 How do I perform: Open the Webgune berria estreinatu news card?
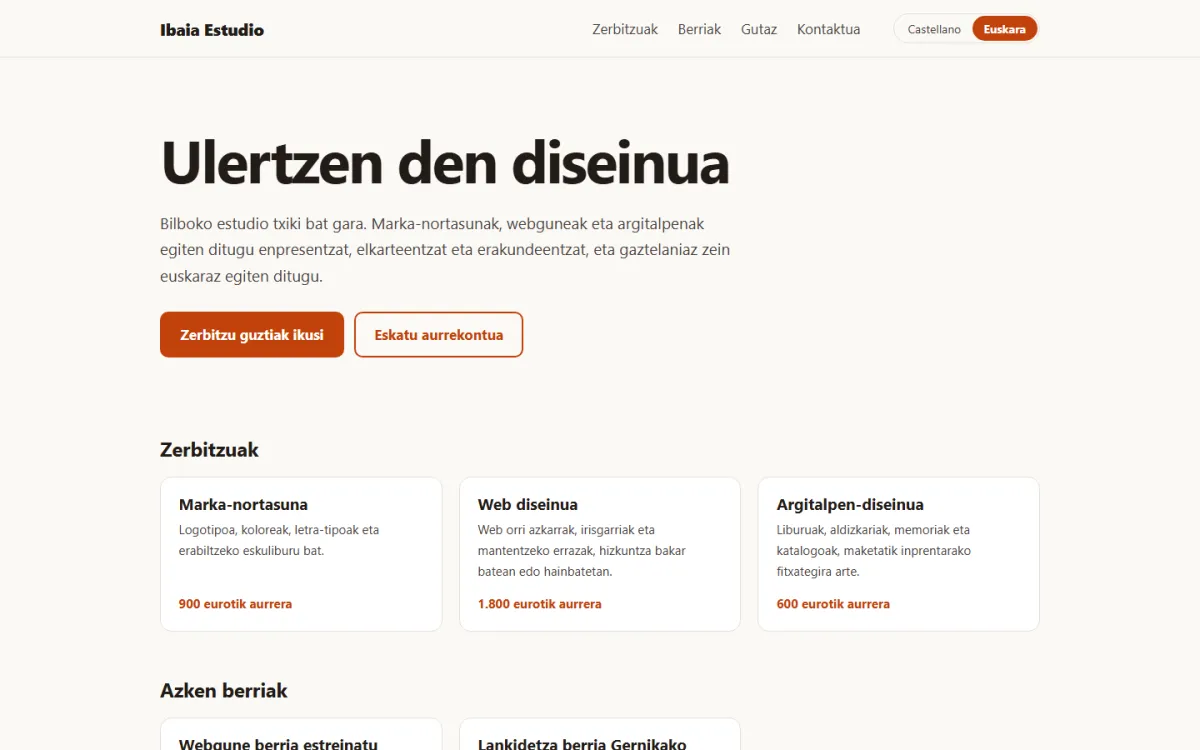[x=301, y=734]
